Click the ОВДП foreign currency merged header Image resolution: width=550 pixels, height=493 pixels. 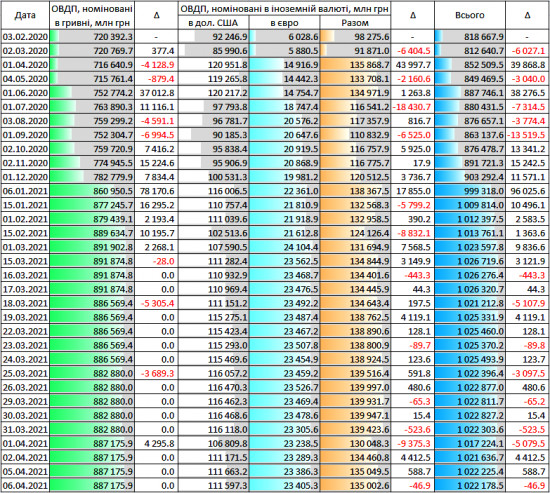(284, 9)
